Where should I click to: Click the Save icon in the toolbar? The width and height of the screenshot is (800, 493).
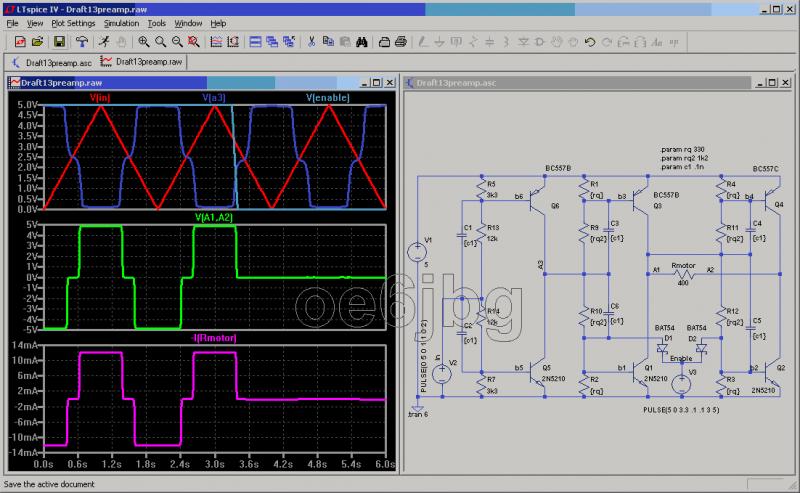pyautogui.click(x=59, y=42)
